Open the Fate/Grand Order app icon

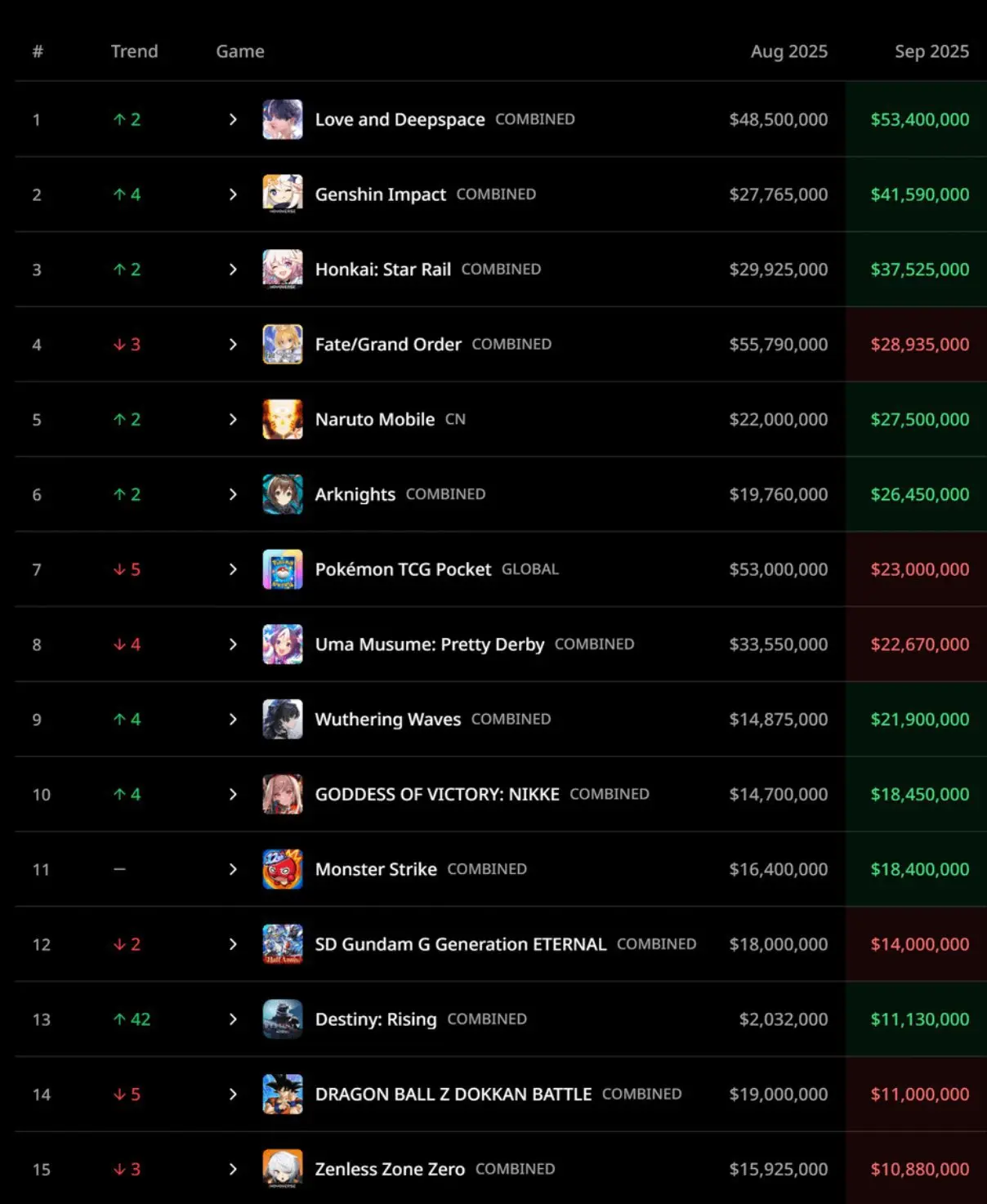coord(283,345)
